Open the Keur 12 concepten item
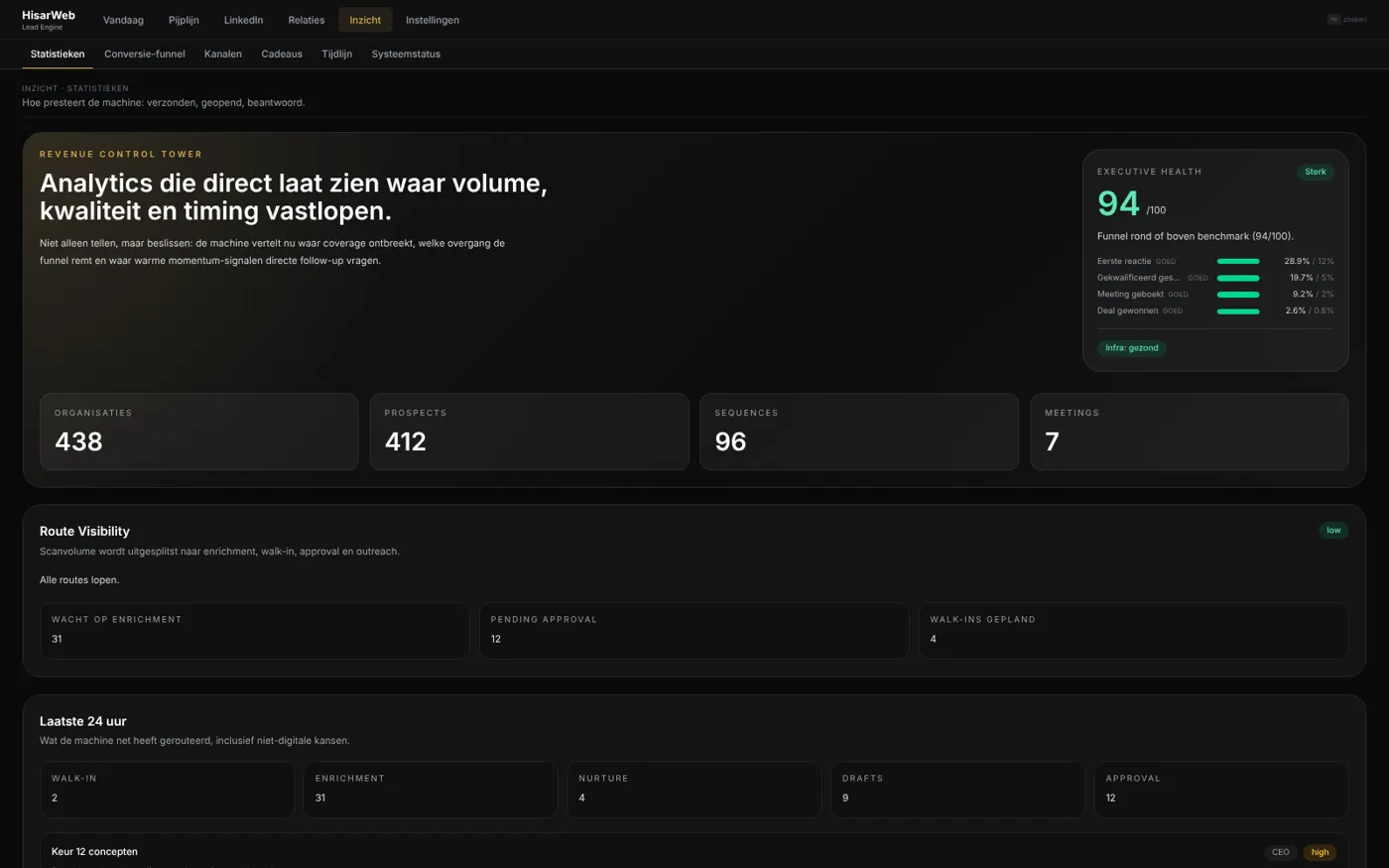 (694, 851)
